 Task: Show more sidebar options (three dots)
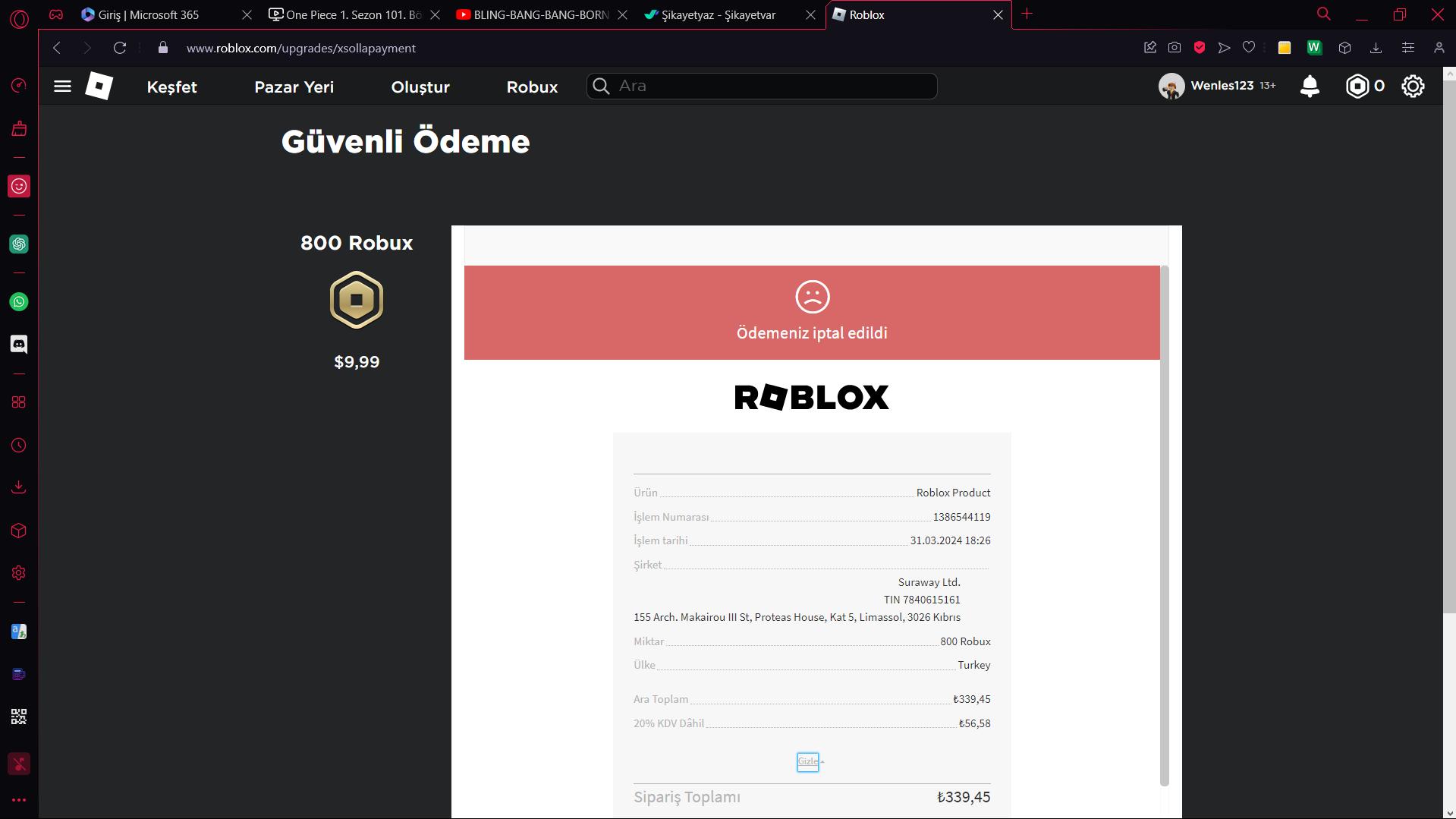coord(19,800)
